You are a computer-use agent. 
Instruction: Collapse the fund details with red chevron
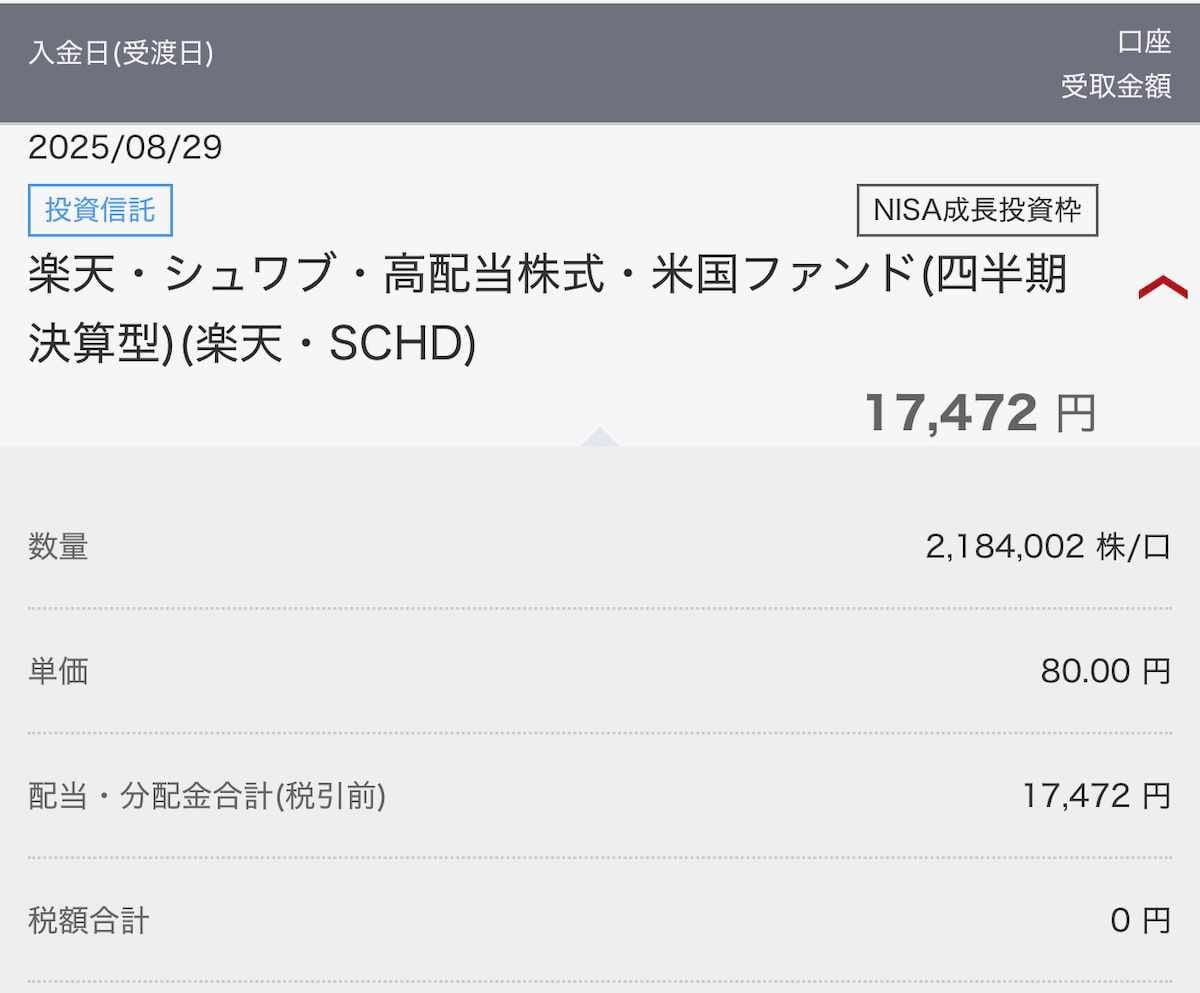click(1162, 289)
